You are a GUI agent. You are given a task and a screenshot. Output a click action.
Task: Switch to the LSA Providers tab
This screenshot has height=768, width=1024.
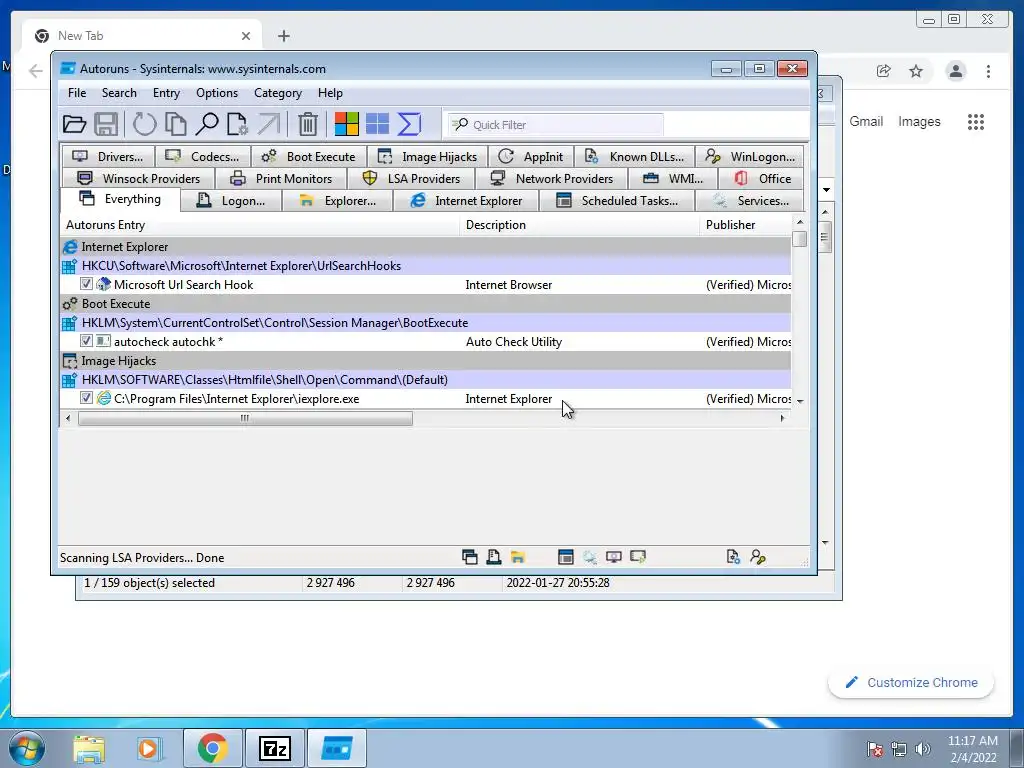(x=411, y=178)
